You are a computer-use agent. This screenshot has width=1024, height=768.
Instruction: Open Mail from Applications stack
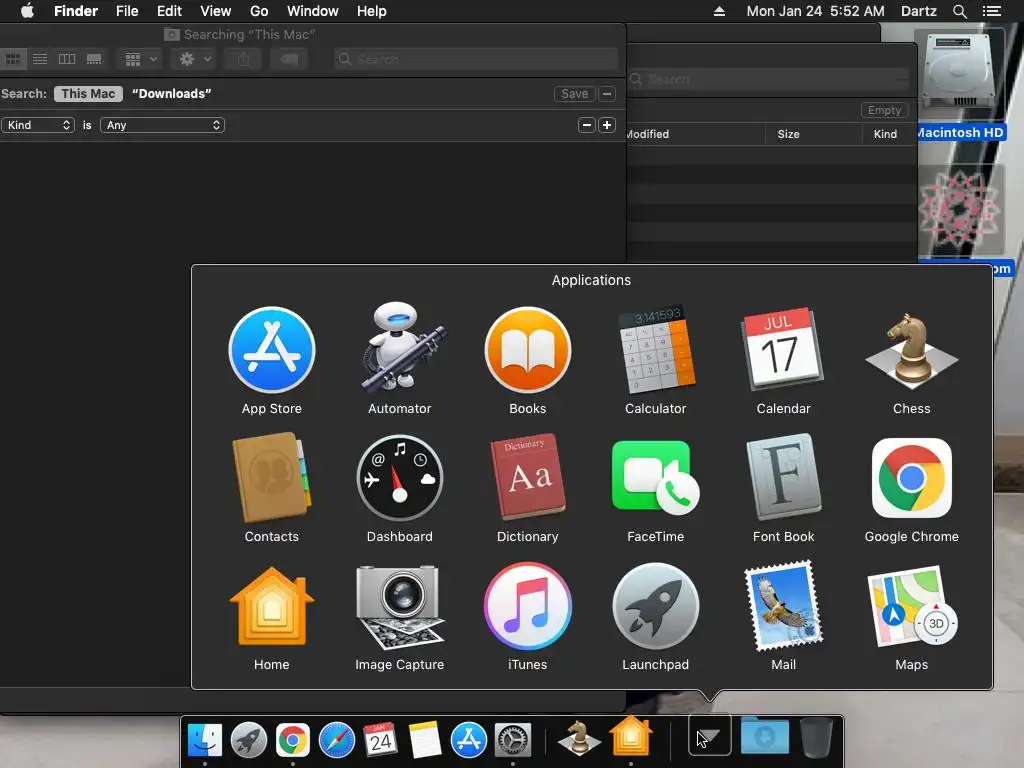[x=783, y=606]
